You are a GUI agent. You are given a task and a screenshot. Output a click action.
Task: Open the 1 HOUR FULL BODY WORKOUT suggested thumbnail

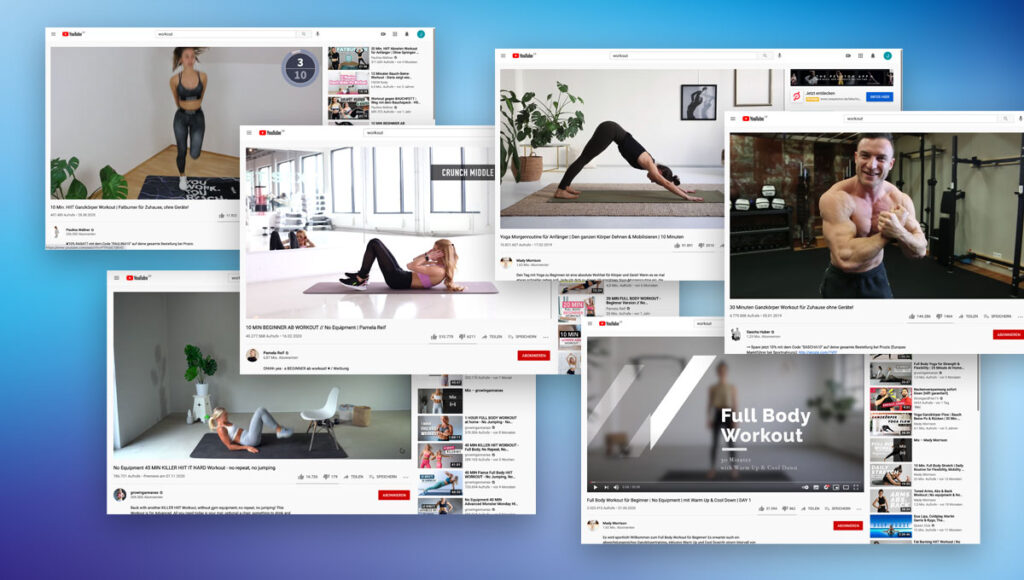click(x=440, y=428)
